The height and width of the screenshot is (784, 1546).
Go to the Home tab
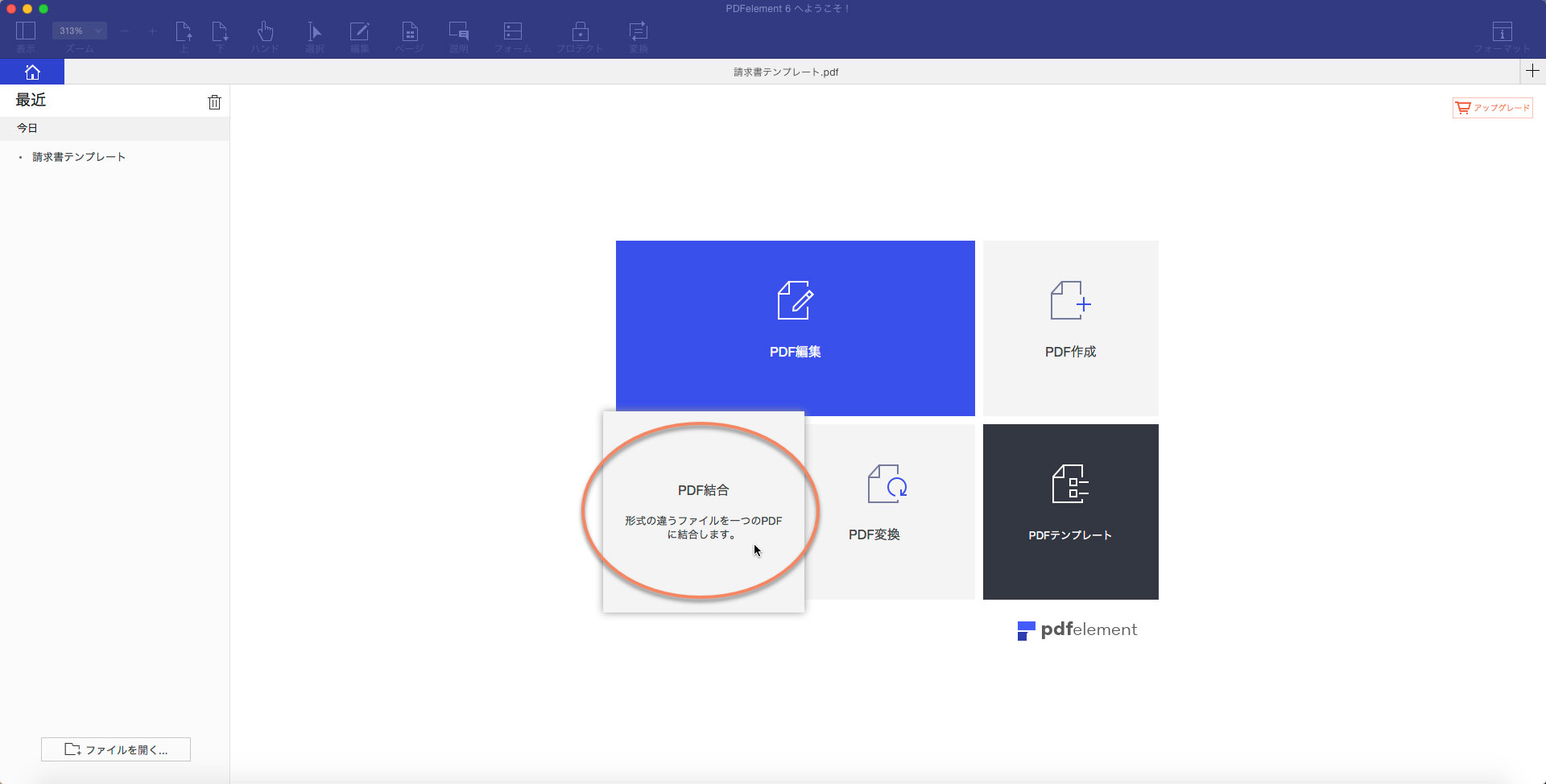pyautogui.click(x=32, y=72)
